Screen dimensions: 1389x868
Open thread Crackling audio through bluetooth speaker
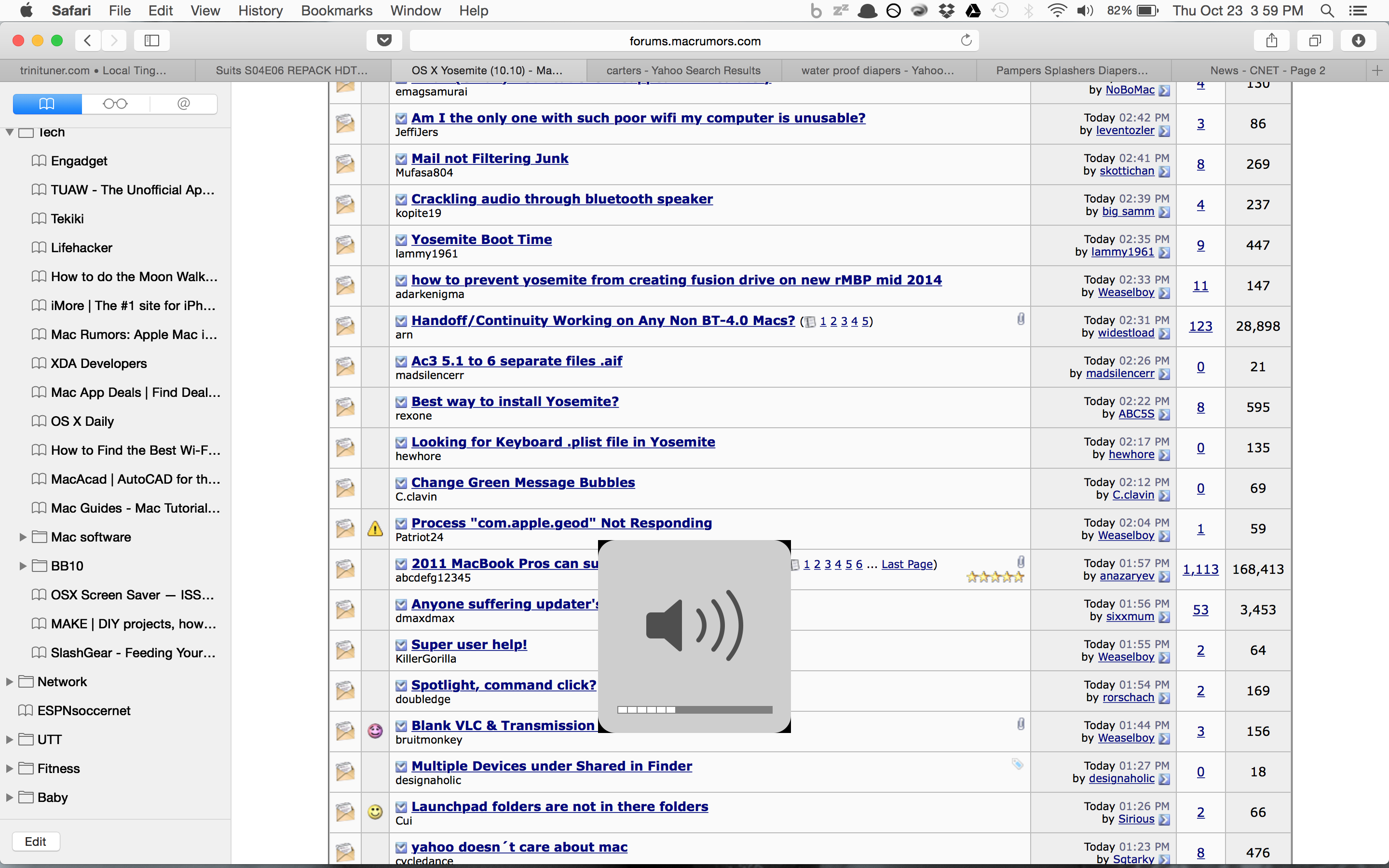tap(562, 199)
